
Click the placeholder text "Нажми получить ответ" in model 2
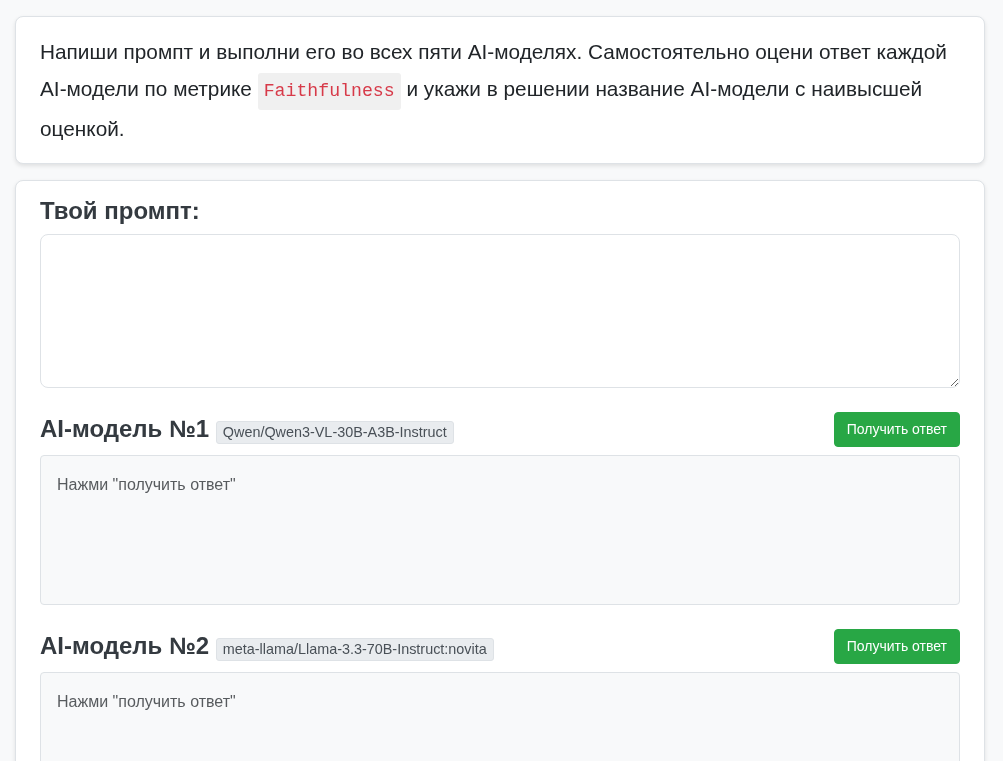tap(146, 701)
